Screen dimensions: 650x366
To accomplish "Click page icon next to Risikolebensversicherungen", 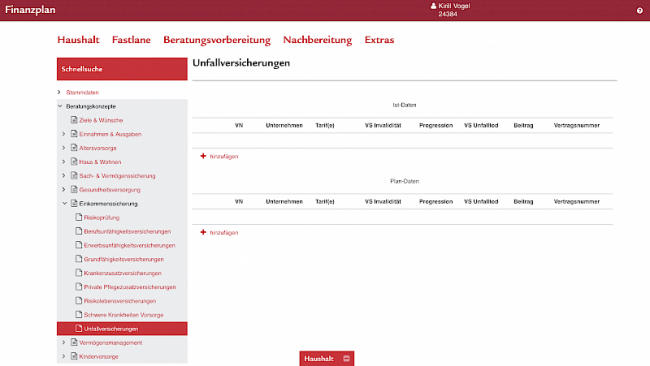I will pyautogui.click(x=79, y=300).
